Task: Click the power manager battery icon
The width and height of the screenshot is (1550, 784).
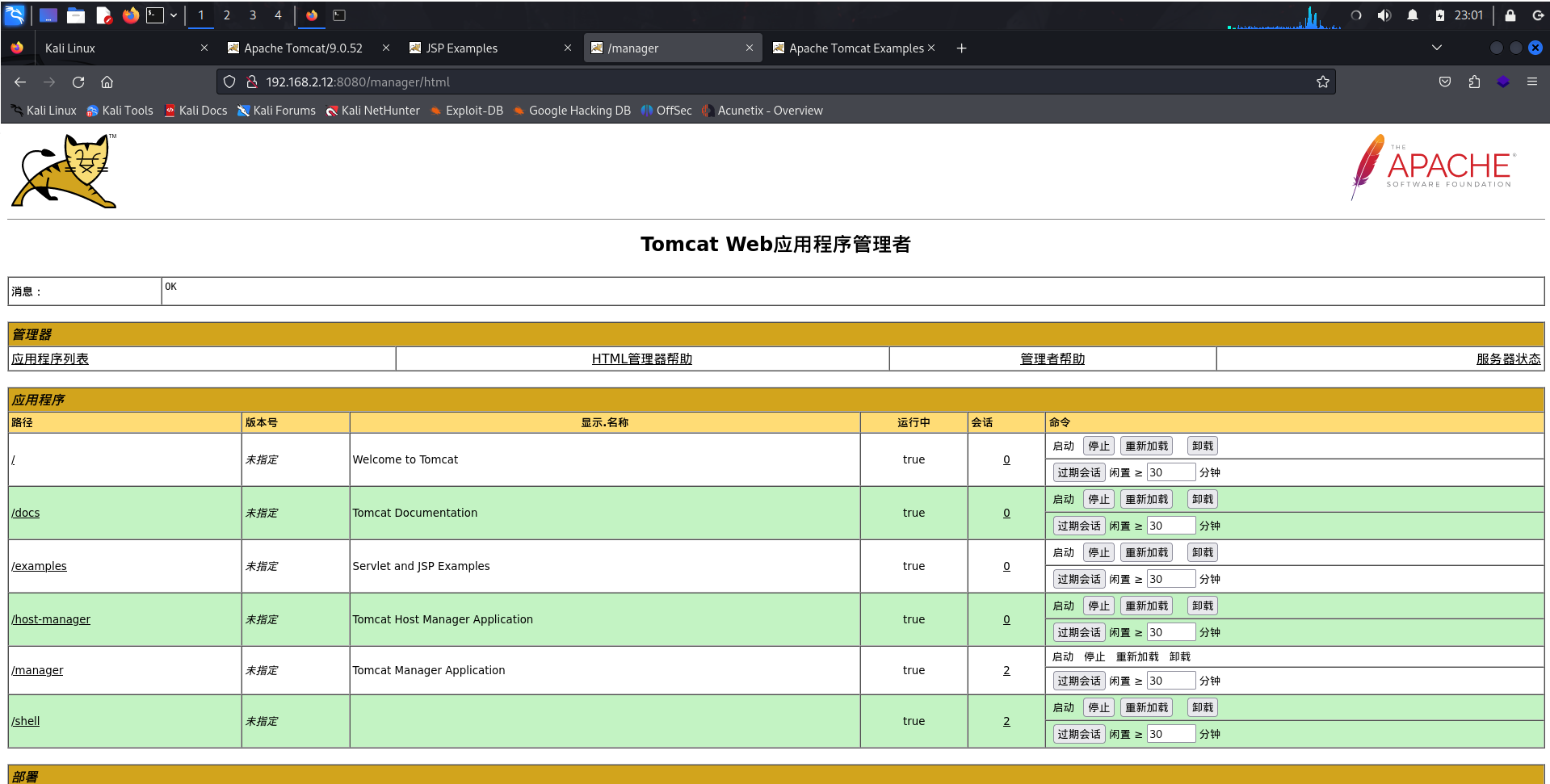Action: click(x=1440, y=15)
